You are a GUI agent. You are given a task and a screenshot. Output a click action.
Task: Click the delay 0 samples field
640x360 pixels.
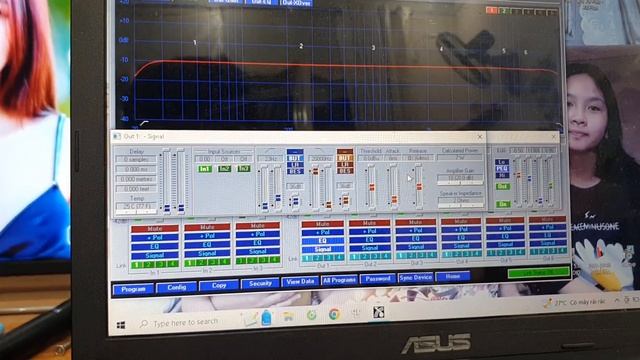[x=136, y=159]
